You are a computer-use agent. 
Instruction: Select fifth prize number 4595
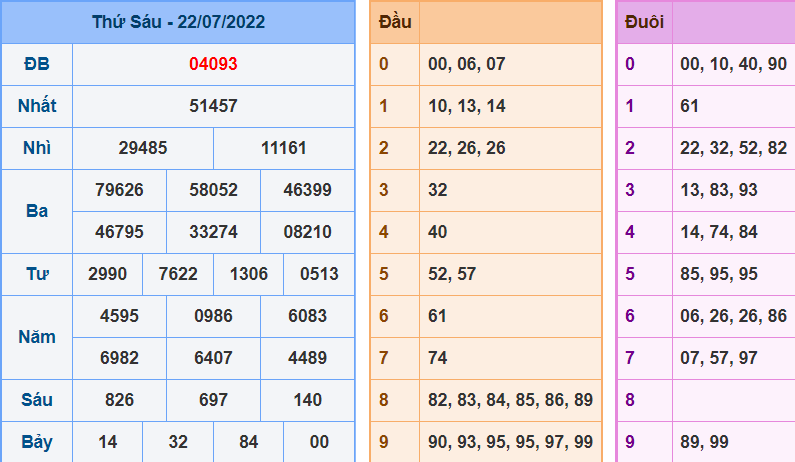pos(119,316)
